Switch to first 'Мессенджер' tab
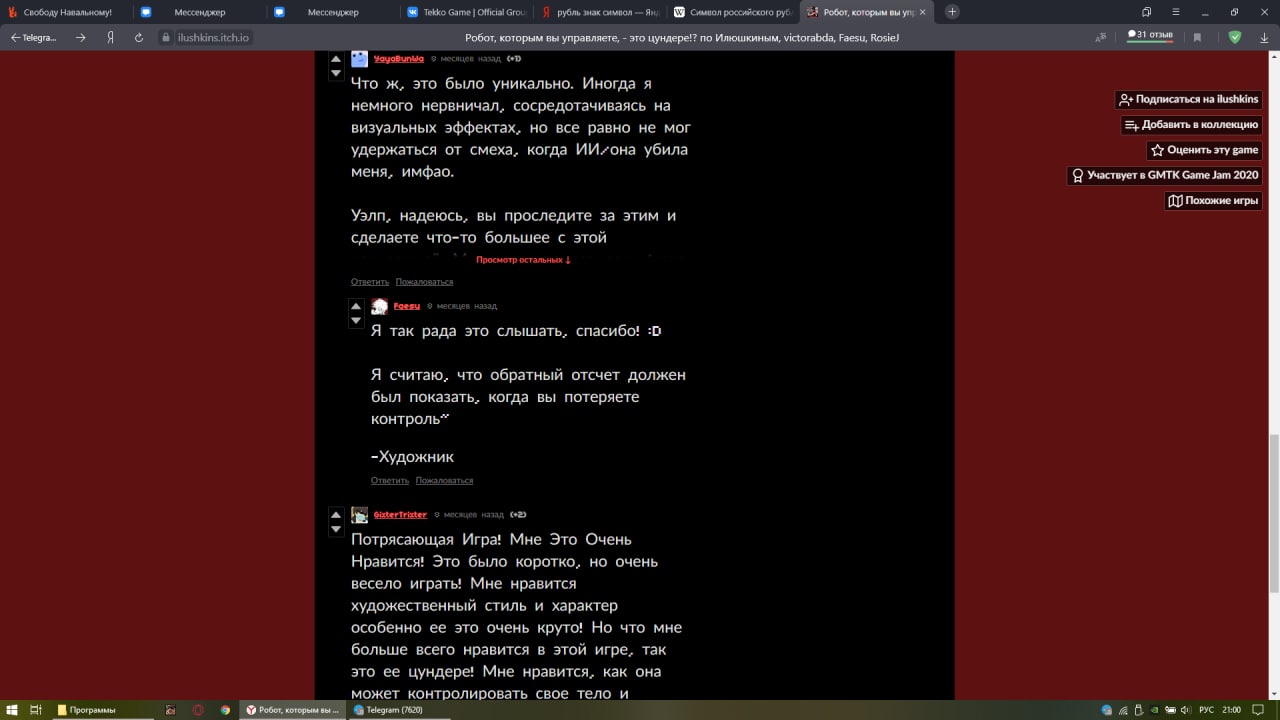1280x720 pixels. 198,12
